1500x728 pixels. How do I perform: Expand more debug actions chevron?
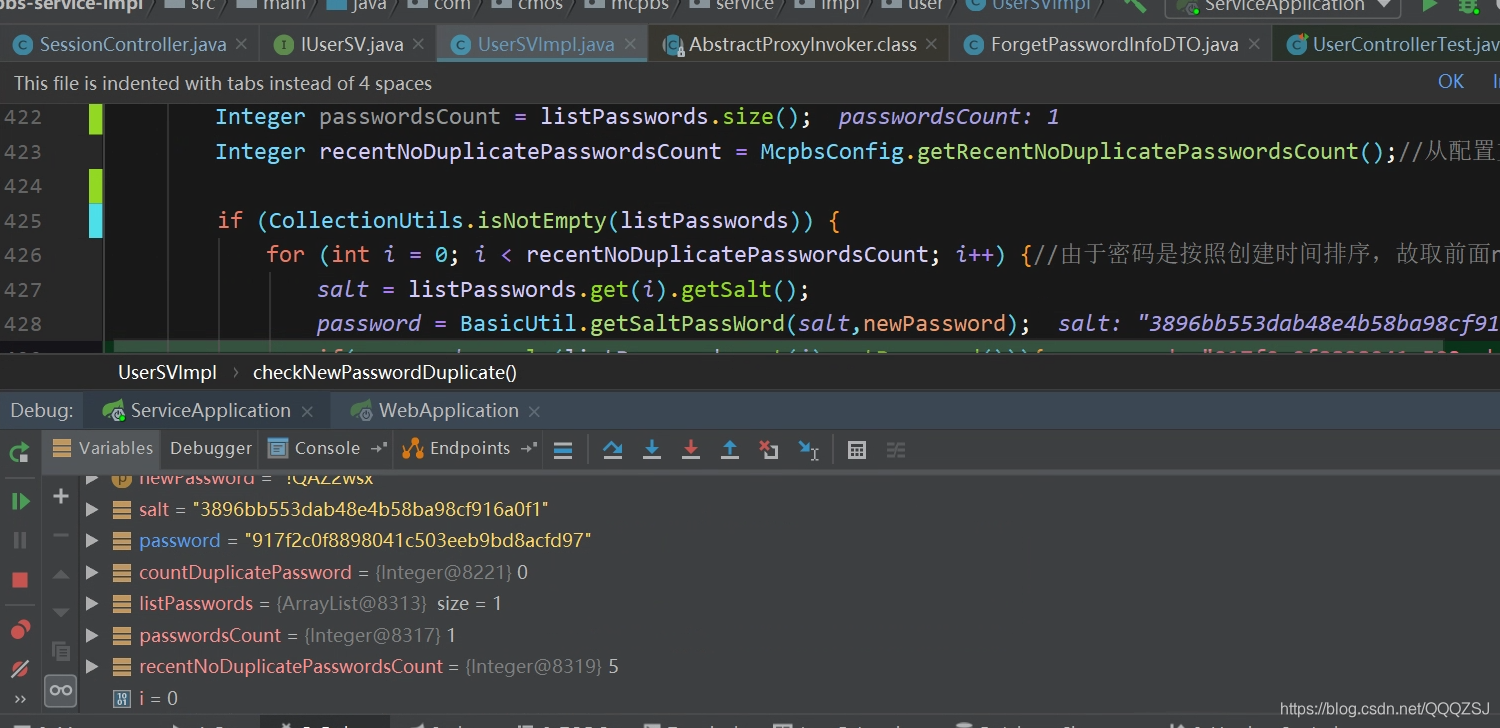coord(19,699)
